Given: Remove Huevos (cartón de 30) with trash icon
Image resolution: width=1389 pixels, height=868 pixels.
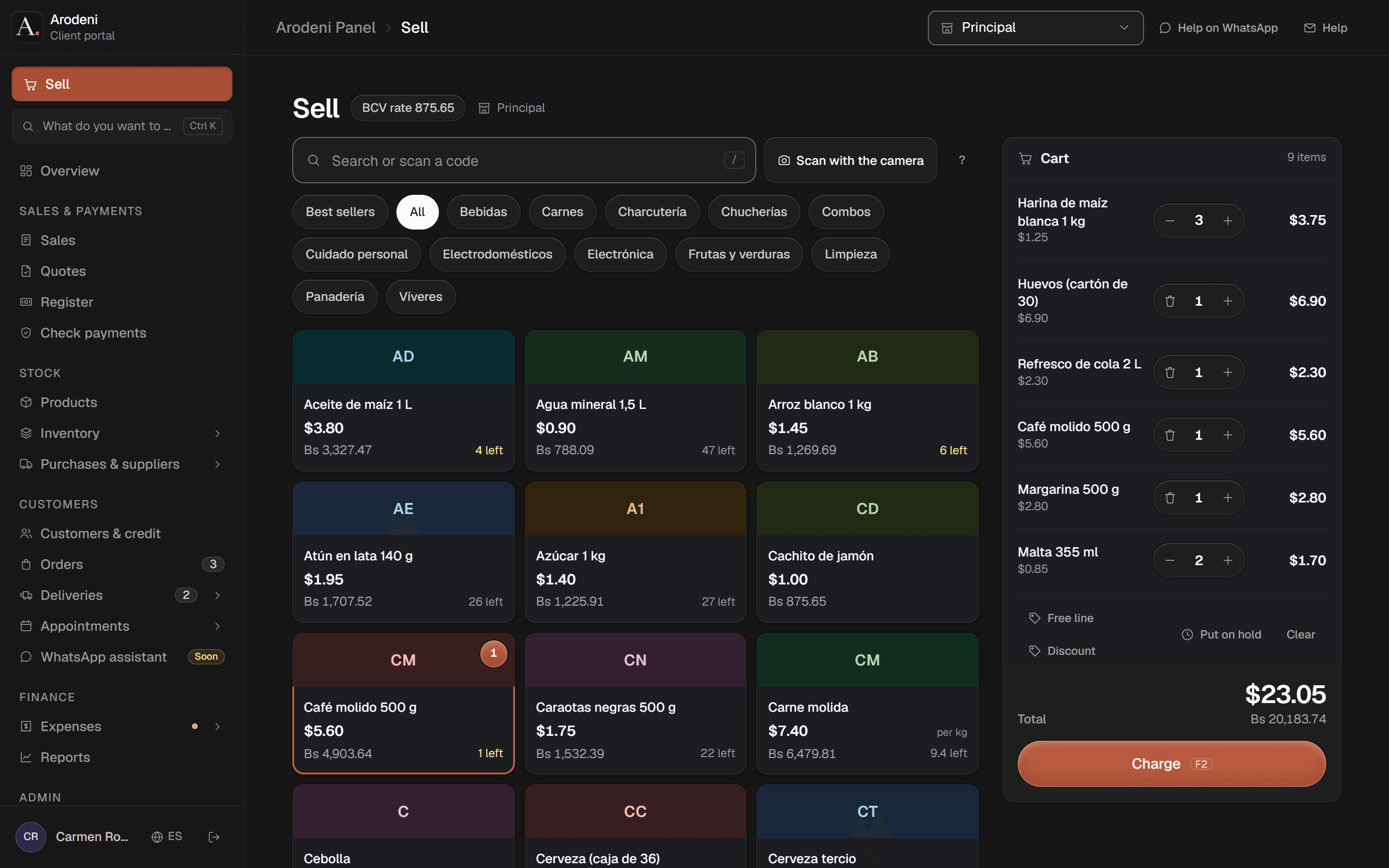Looking at the screenshot, I should click(x=1170, y=301).
